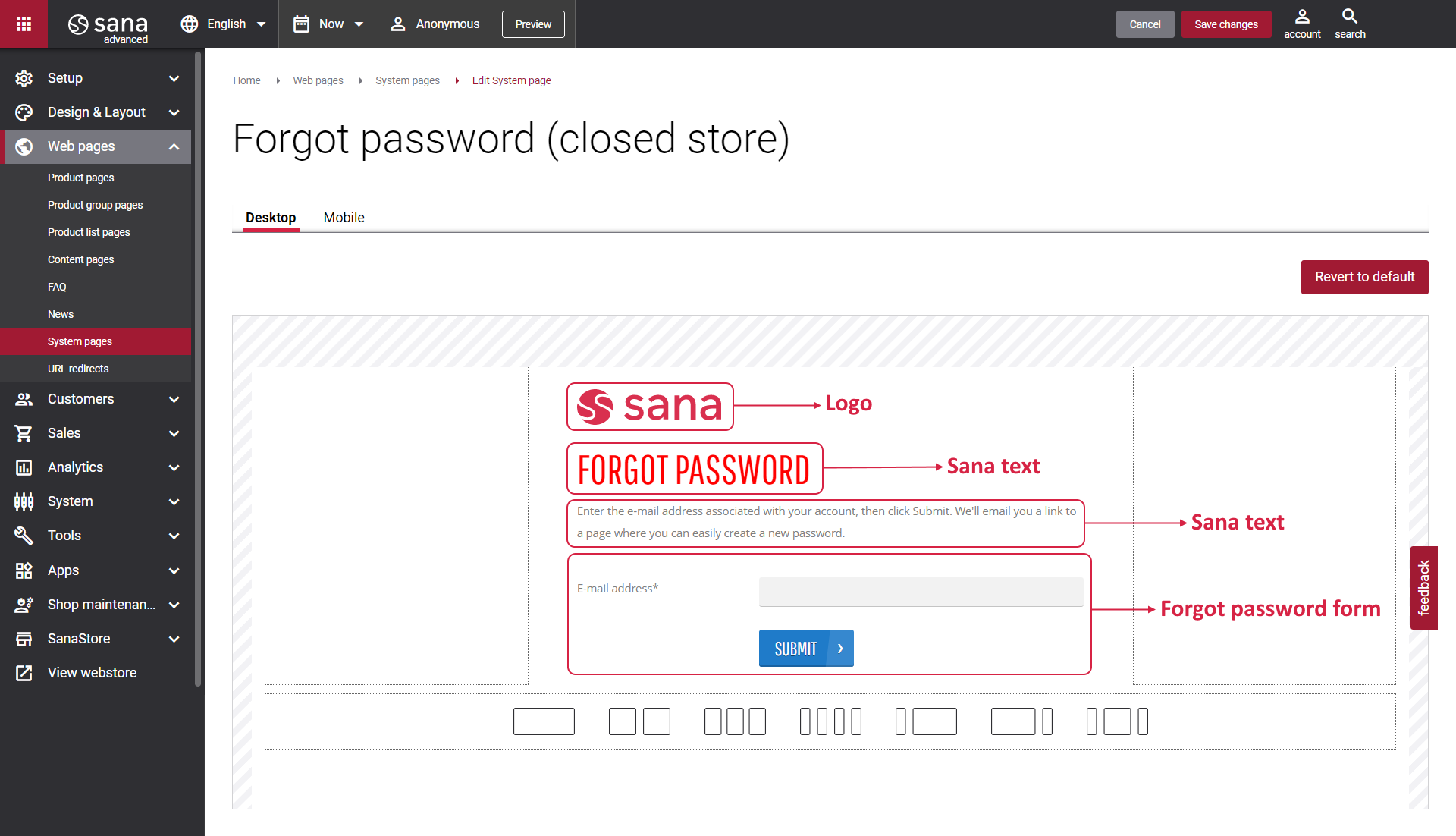Viewport: 1456px width, 836px height.
Task: Go to Home breadcrumb
Action: pyautogui.click(x=246, y=80)
